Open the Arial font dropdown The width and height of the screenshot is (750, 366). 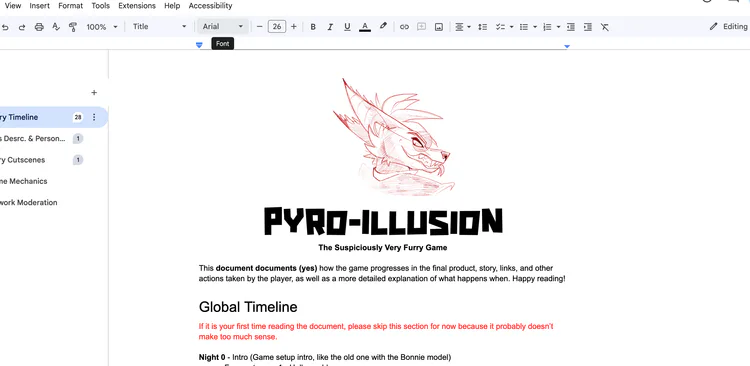[x=223, y=27]
